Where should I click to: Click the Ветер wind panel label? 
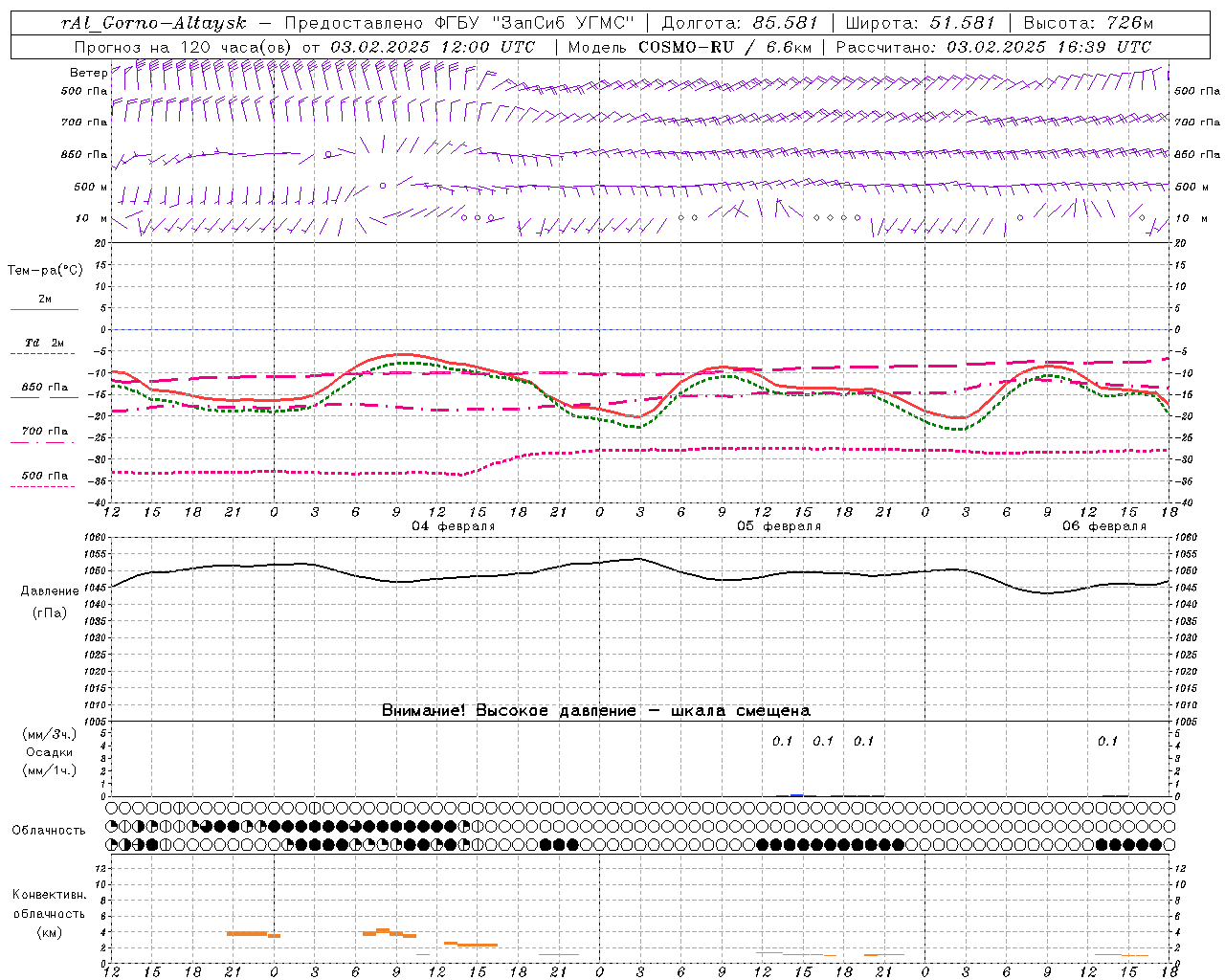click(x=88, y=73)
